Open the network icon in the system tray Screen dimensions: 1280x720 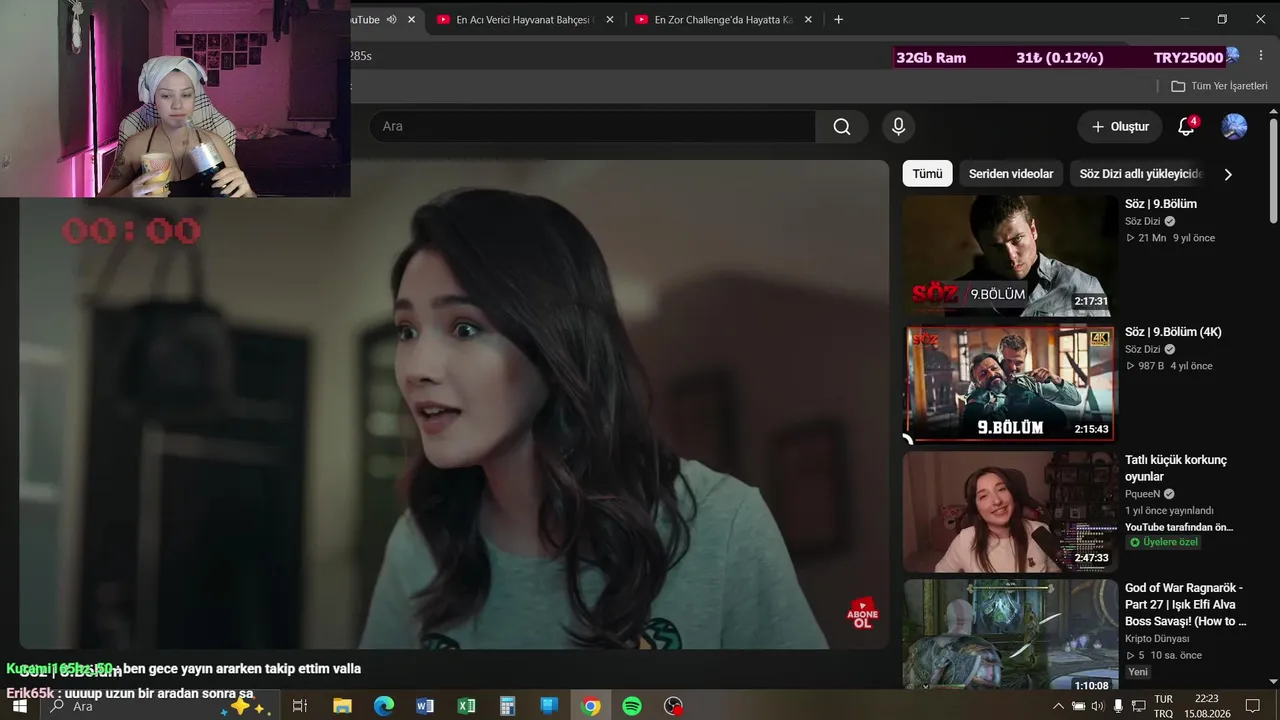1138,706
